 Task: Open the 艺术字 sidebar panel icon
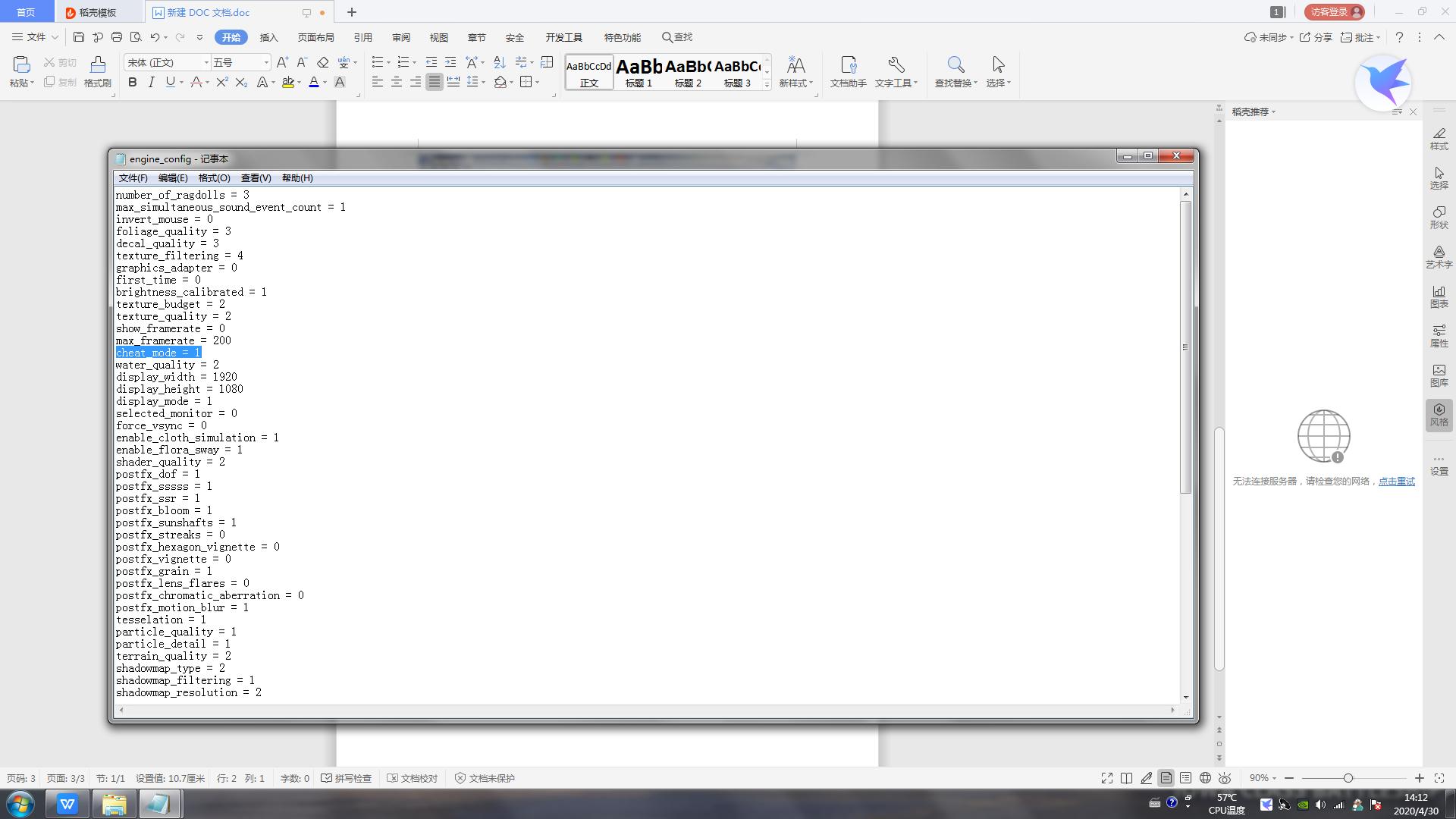1439,256
